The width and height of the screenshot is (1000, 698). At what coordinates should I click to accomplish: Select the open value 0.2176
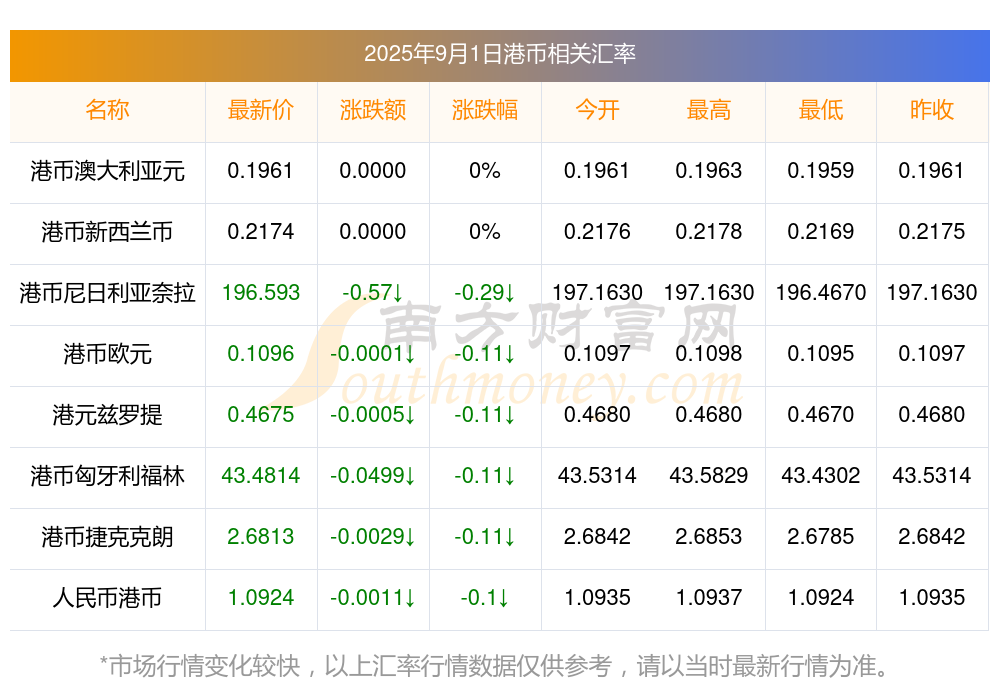point(597,232)
